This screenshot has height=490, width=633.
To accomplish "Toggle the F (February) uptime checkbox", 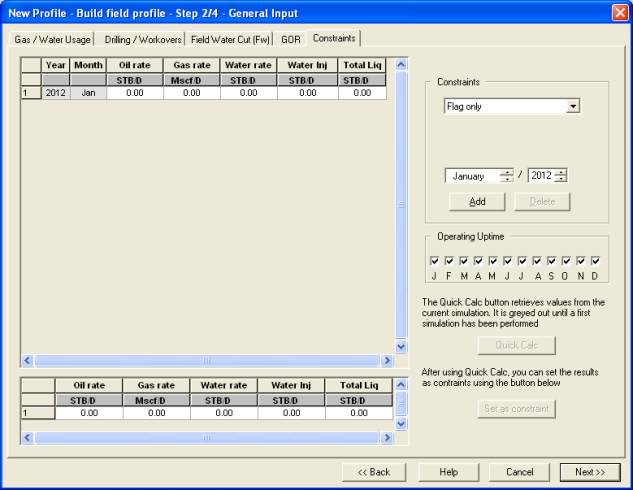I will [449, 261].
